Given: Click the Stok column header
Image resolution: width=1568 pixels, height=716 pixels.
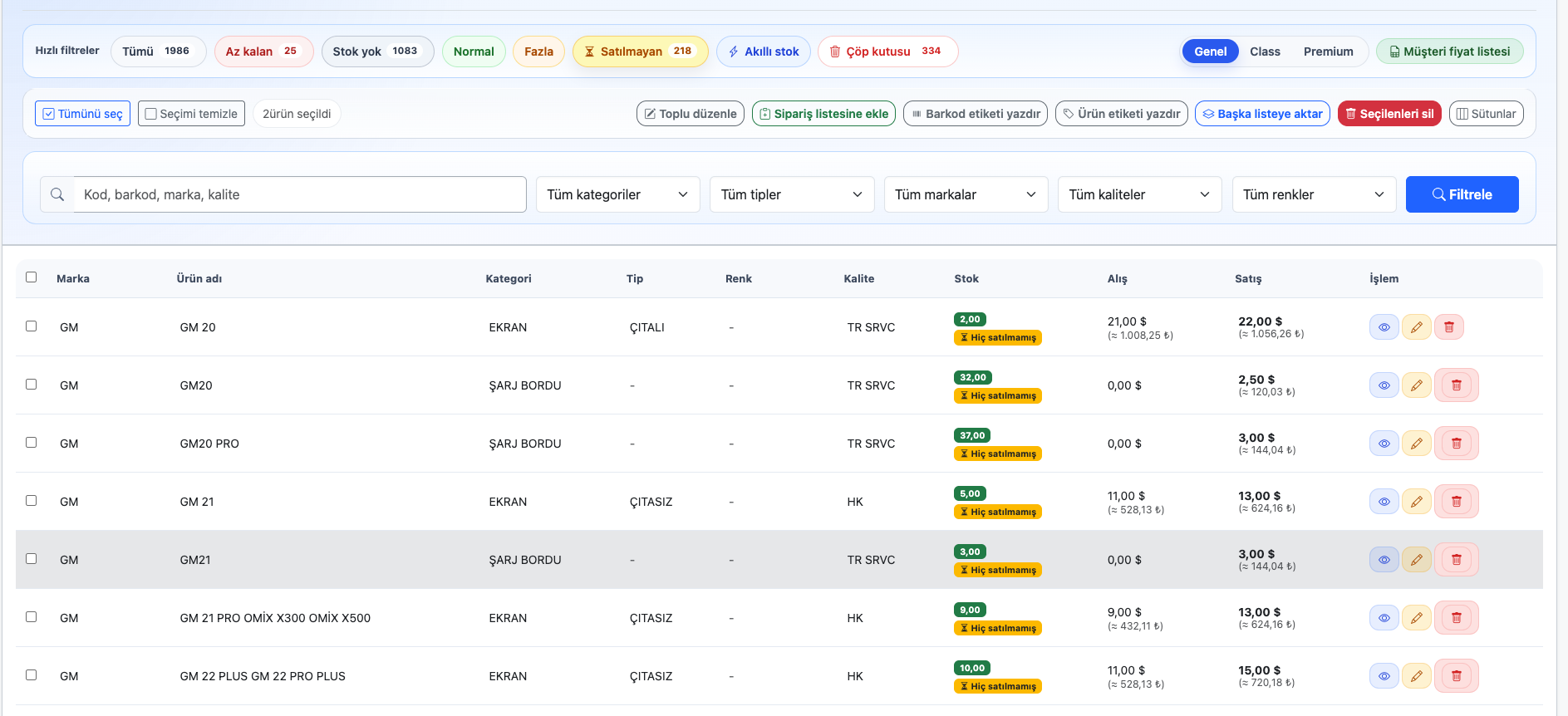Looking at the screenshot, I should (966, 279).
